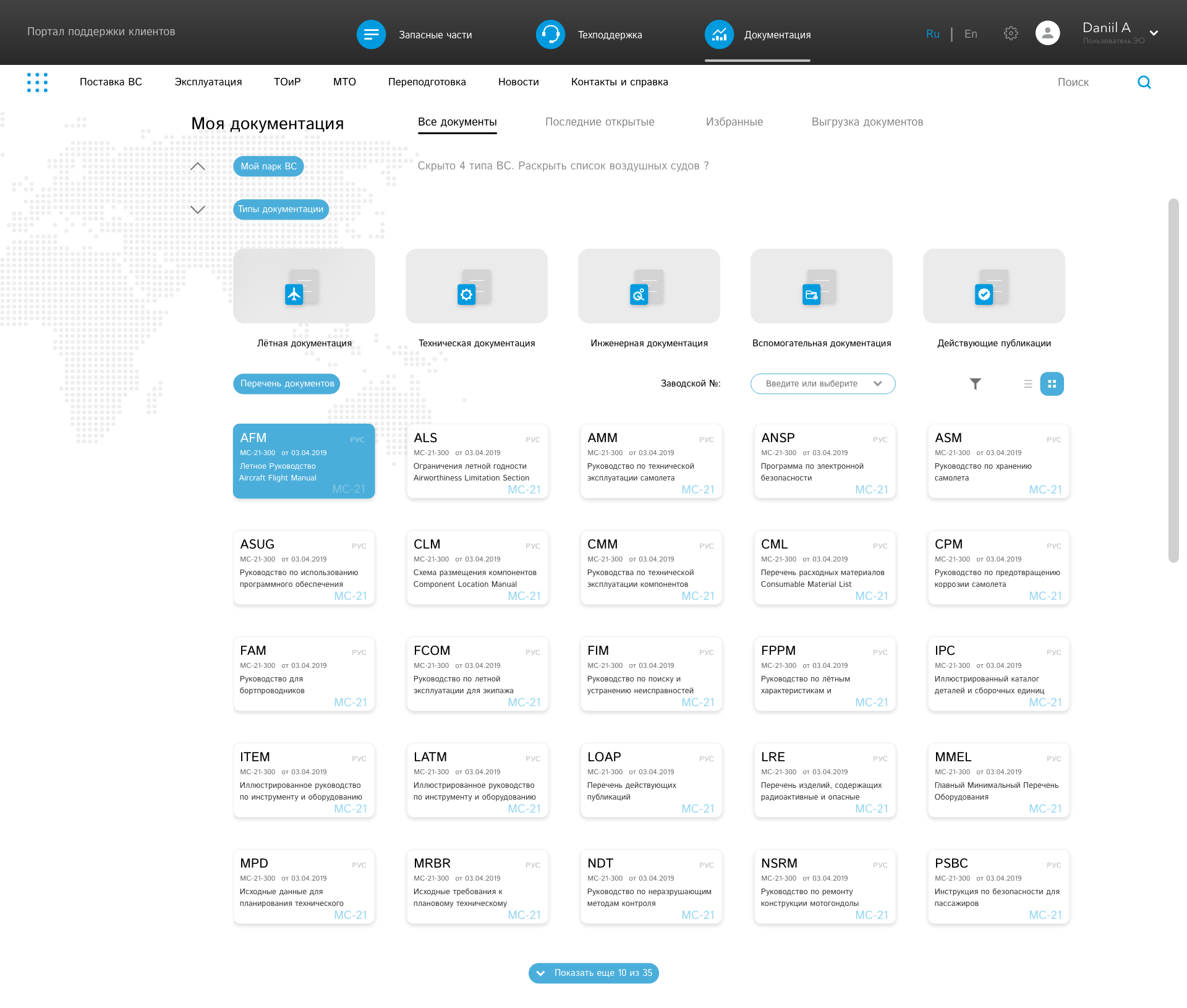Open the dotted apps grid menu
Image resolution: width=1187 pixels, height=1008 pixels.
coord(37,82)
